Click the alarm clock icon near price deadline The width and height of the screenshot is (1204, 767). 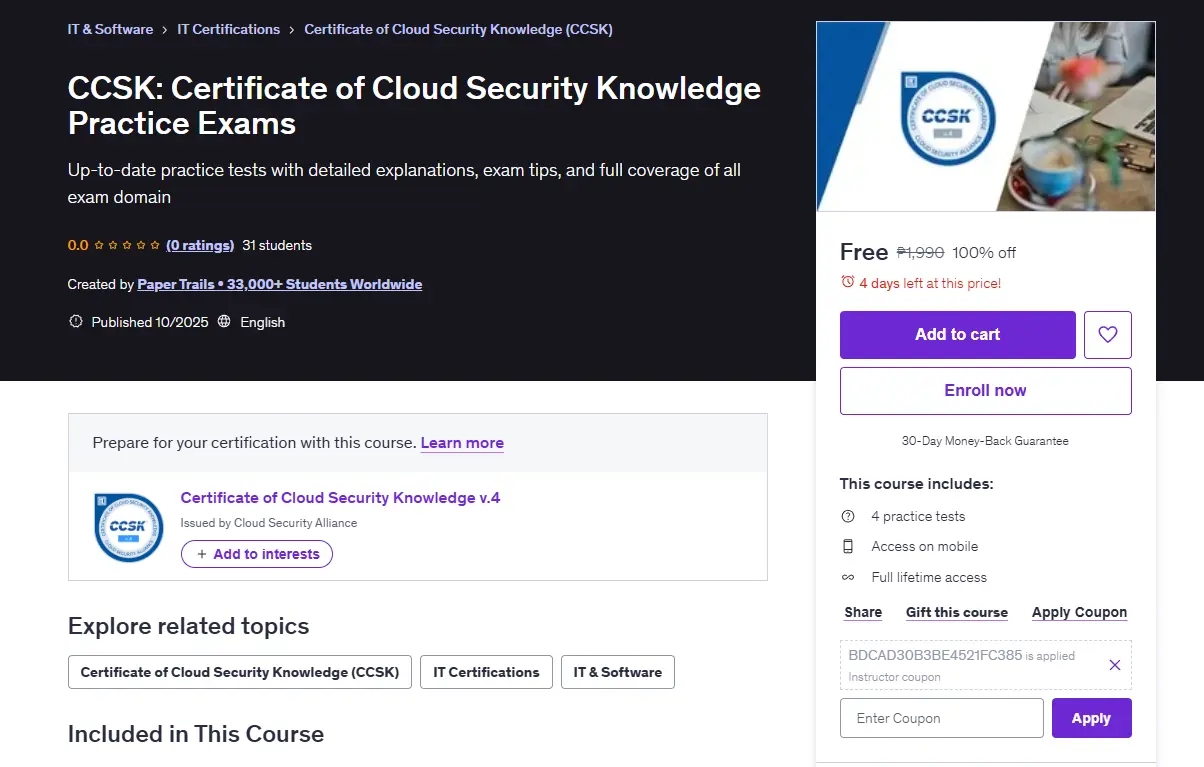[848, 283]
